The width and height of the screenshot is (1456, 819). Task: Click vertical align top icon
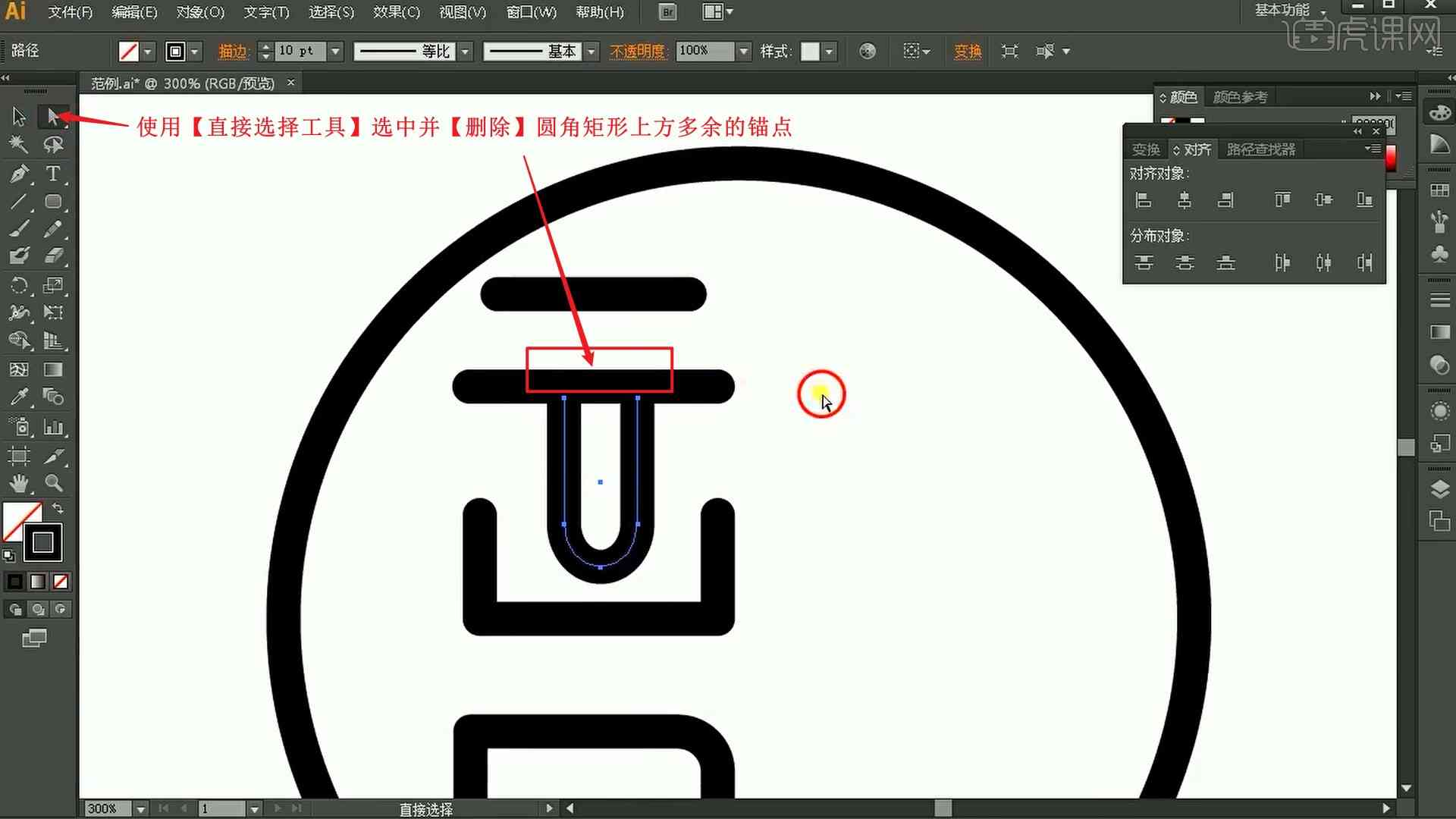click(1282, 200)
